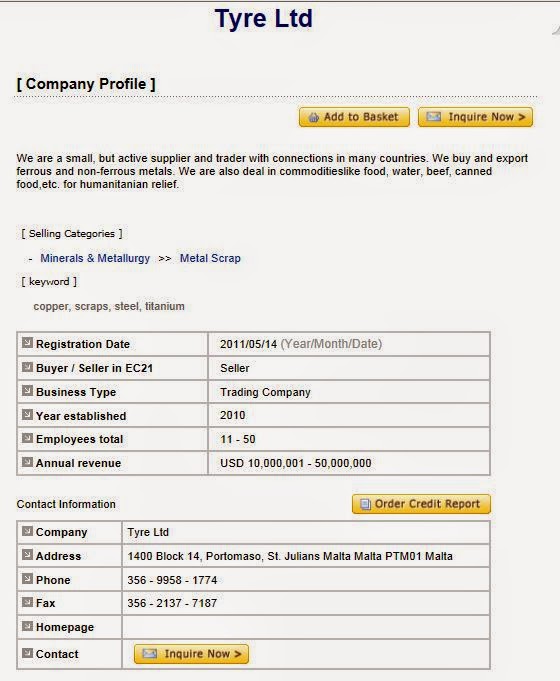Click the Inquire Now button in Contact row
Image resolution: width=560 pixels, height=681 pixels.
(192, 654)
